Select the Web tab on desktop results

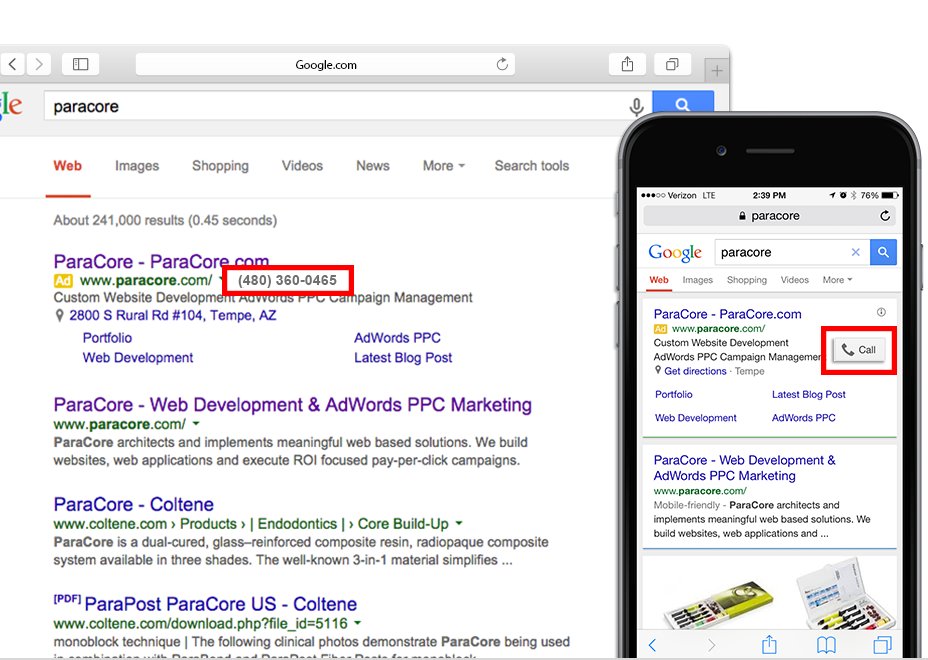click(x=67, y=166)
